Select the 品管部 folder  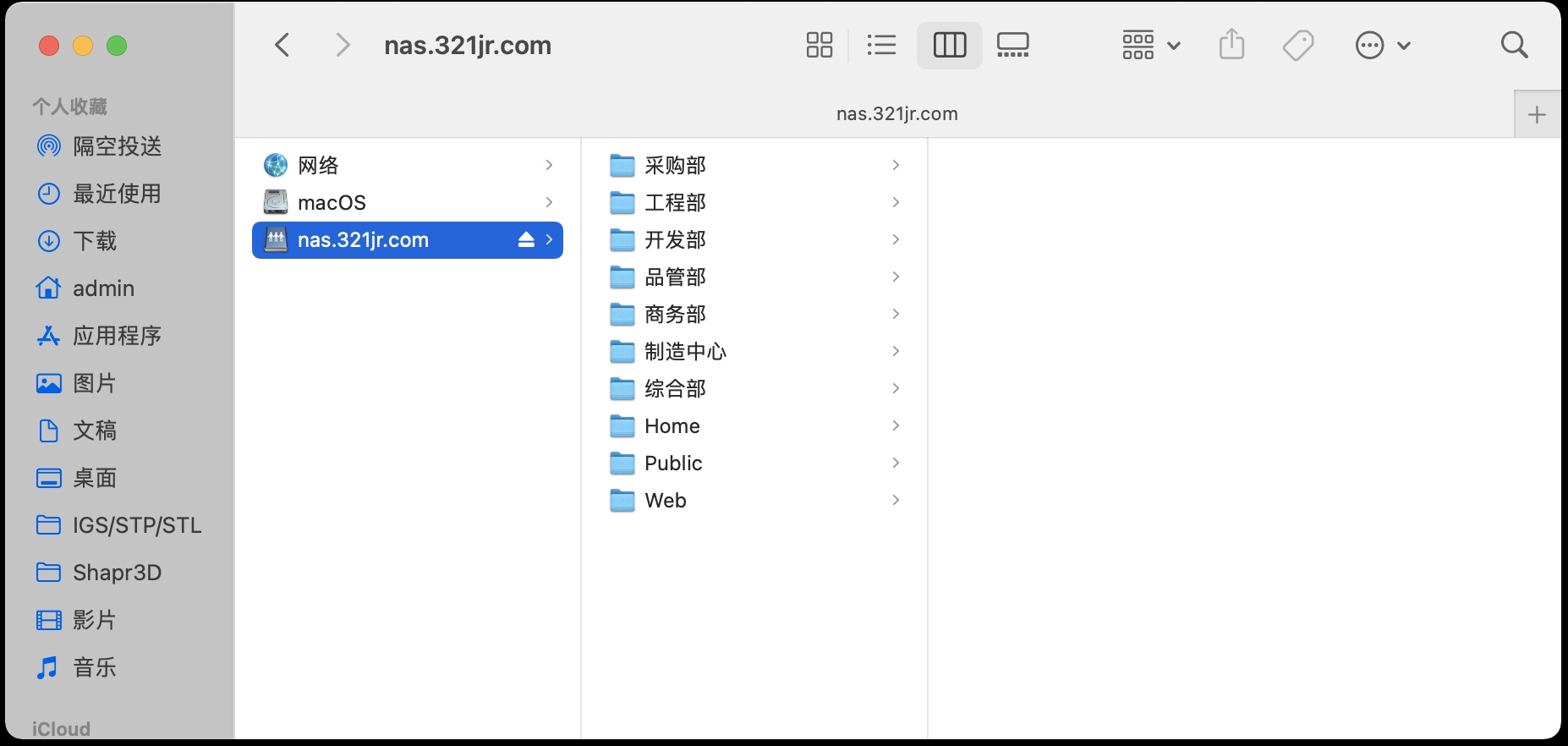pyautogui.click(x=754, y=277)
